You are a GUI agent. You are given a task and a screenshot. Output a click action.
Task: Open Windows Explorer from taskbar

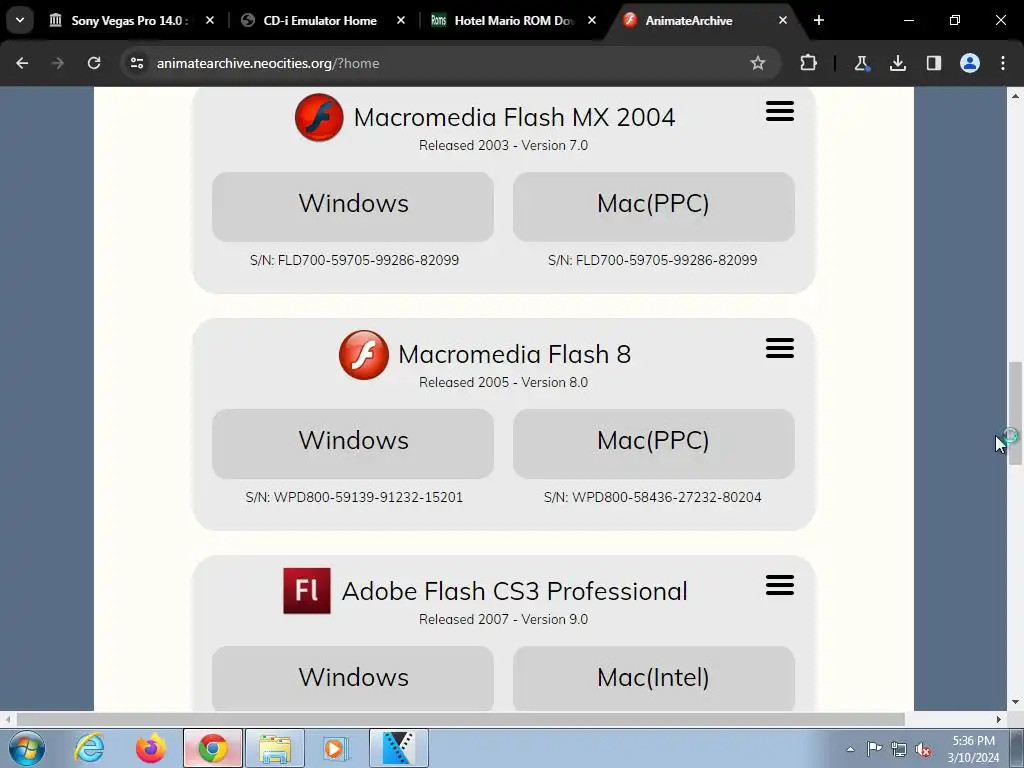(275, 748)
